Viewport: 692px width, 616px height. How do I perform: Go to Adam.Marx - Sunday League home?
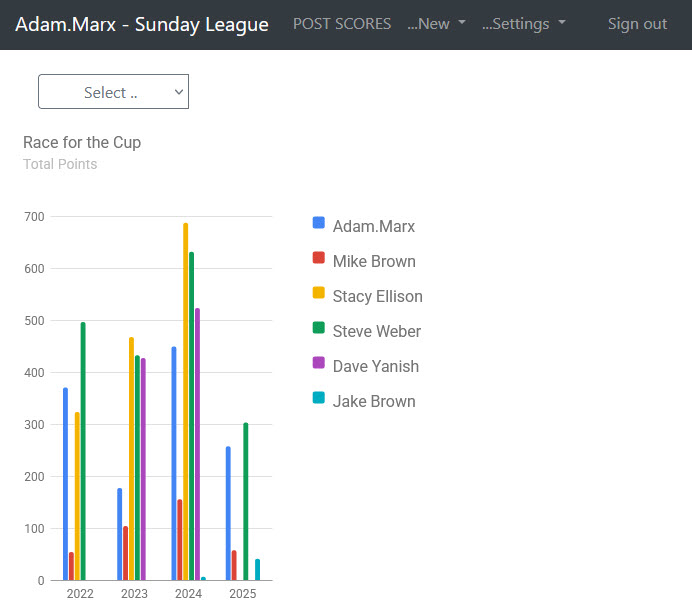click(x=142, y=24)
